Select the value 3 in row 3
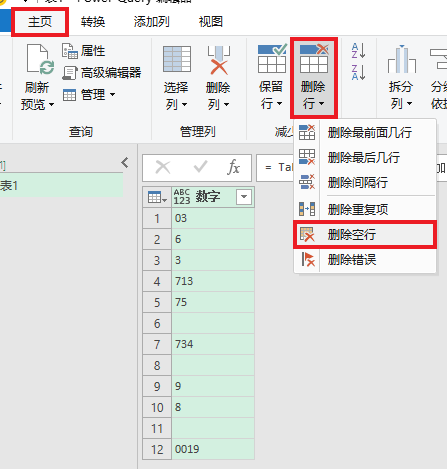Image resolution: width=447 pixels, height=469 pixels. pyautogui.click(x=213, y=260)
